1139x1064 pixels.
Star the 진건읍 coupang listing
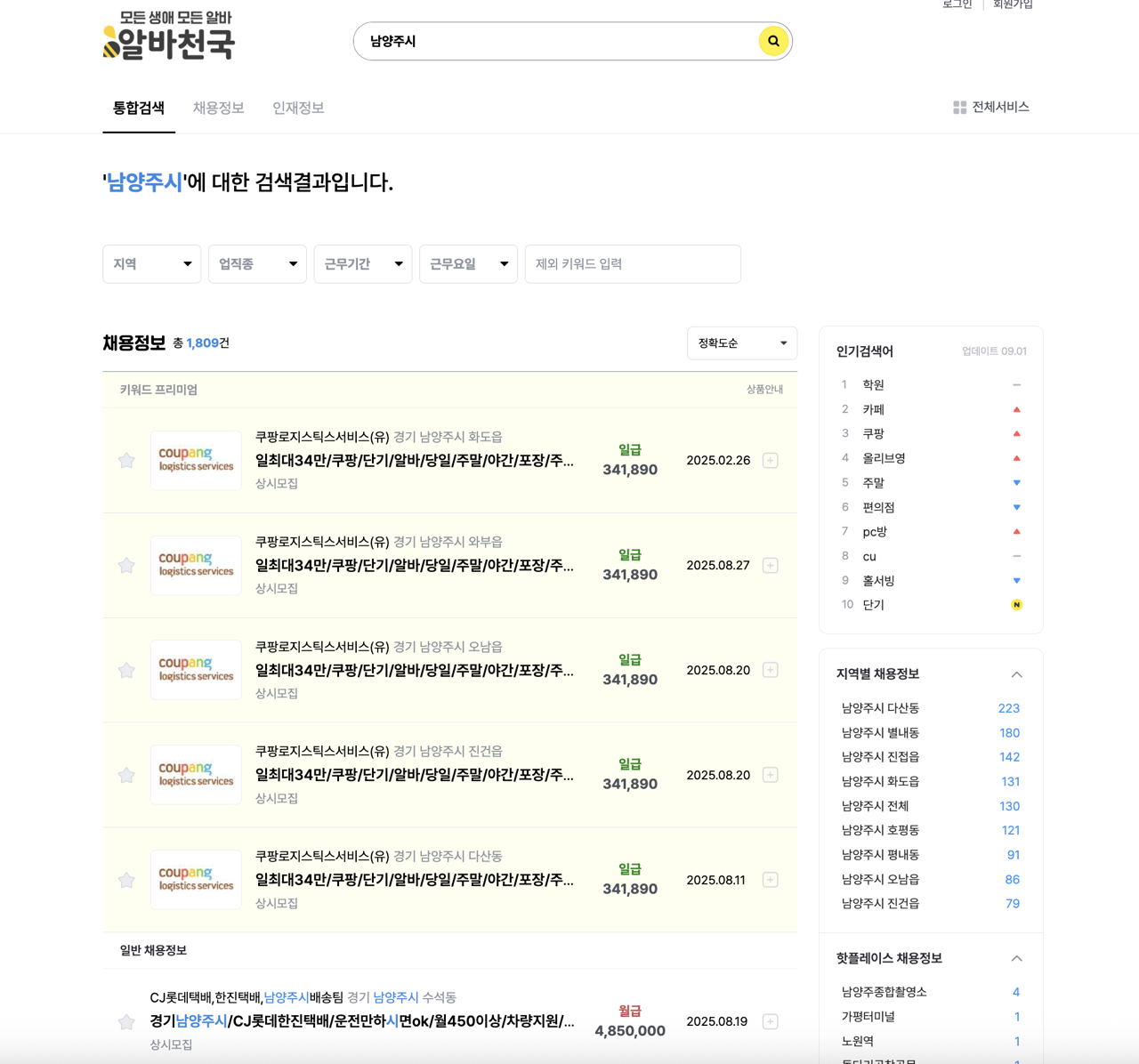[x=126, y=775]
